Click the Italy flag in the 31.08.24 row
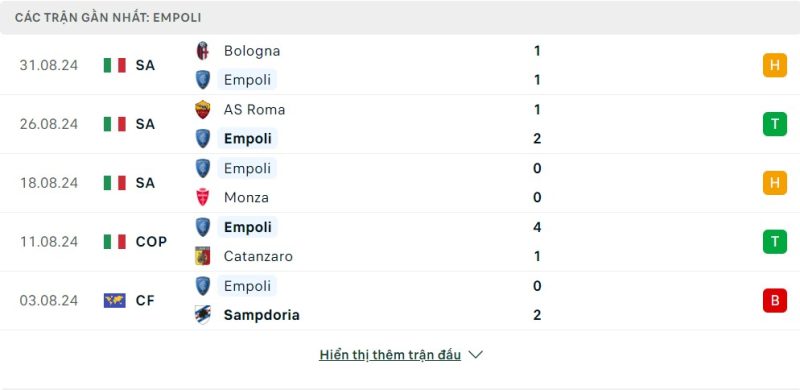The height and width of the screenshot is (390, 800). coord(115,65)
